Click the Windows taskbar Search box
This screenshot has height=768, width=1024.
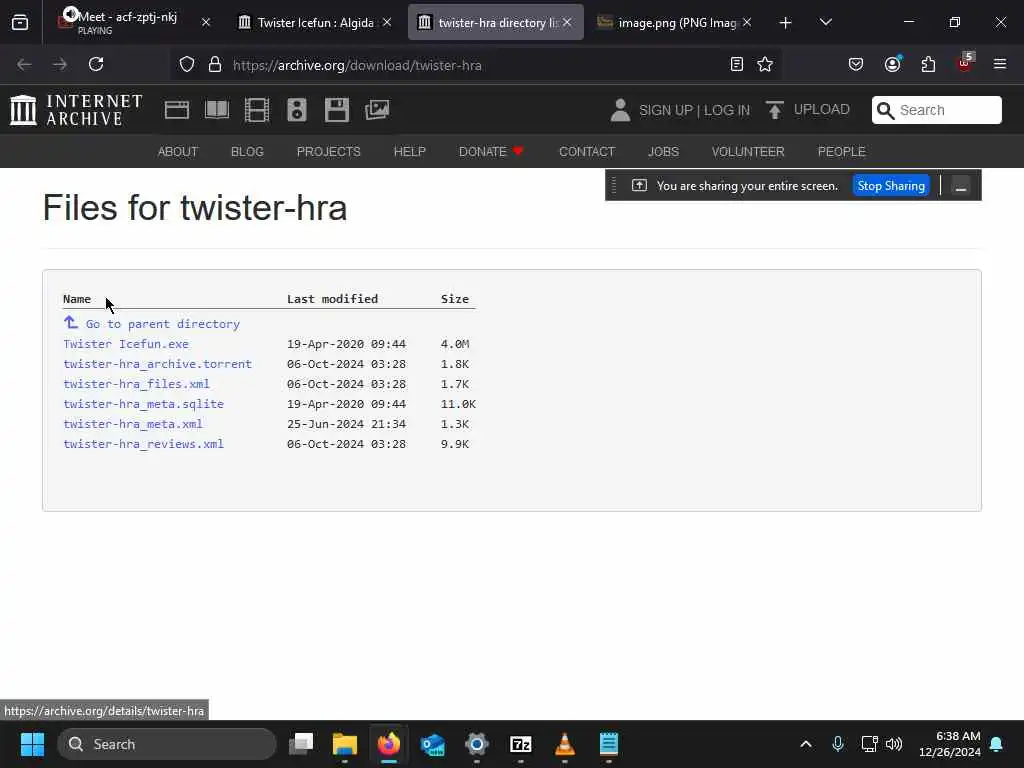(x=167, y=744)
